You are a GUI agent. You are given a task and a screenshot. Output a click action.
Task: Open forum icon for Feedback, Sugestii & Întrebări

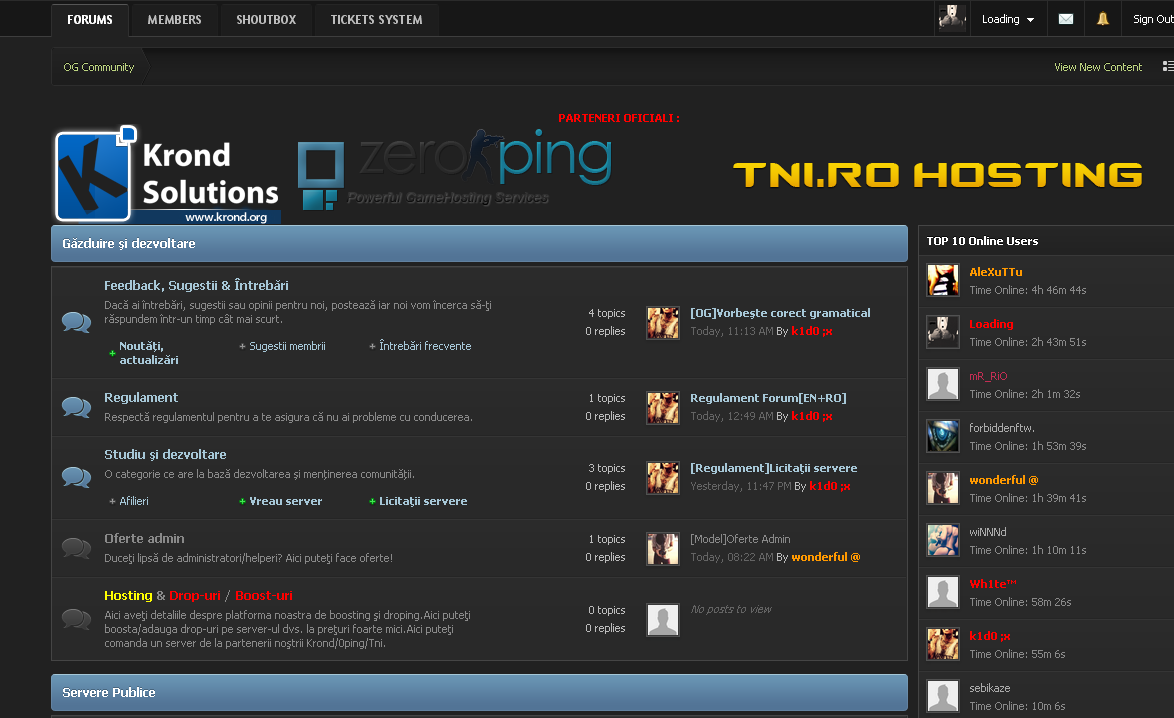click(76, 322)
